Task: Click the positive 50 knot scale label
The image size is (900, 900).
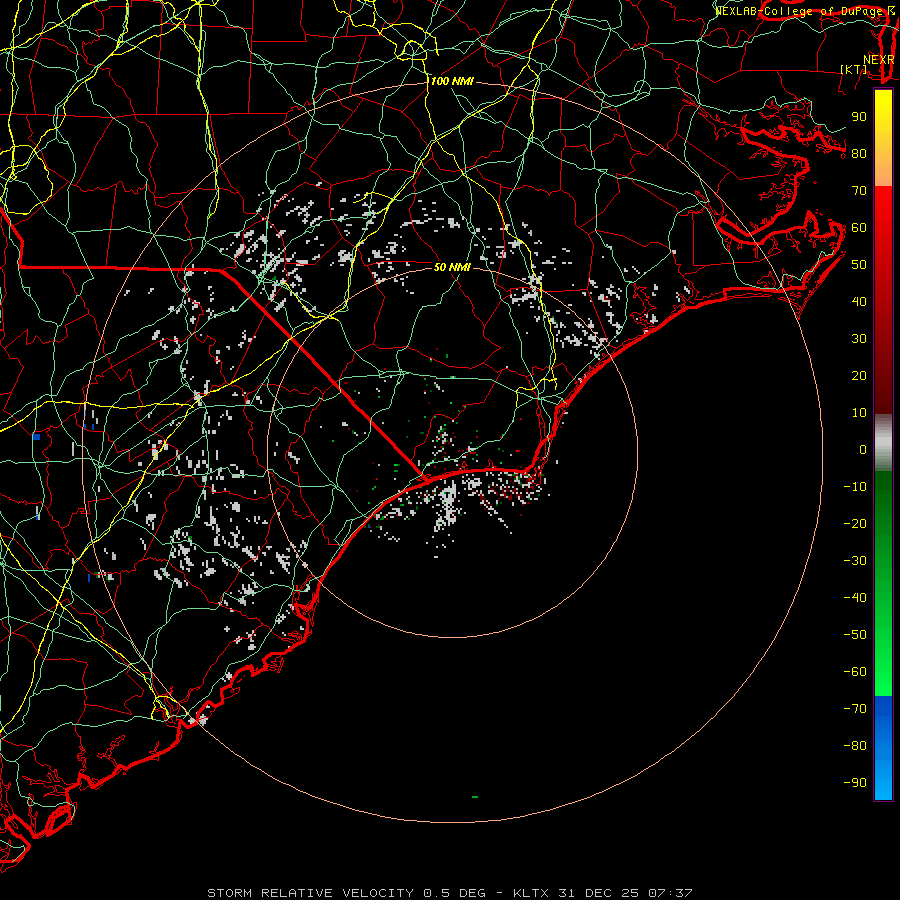Action: 859,265
